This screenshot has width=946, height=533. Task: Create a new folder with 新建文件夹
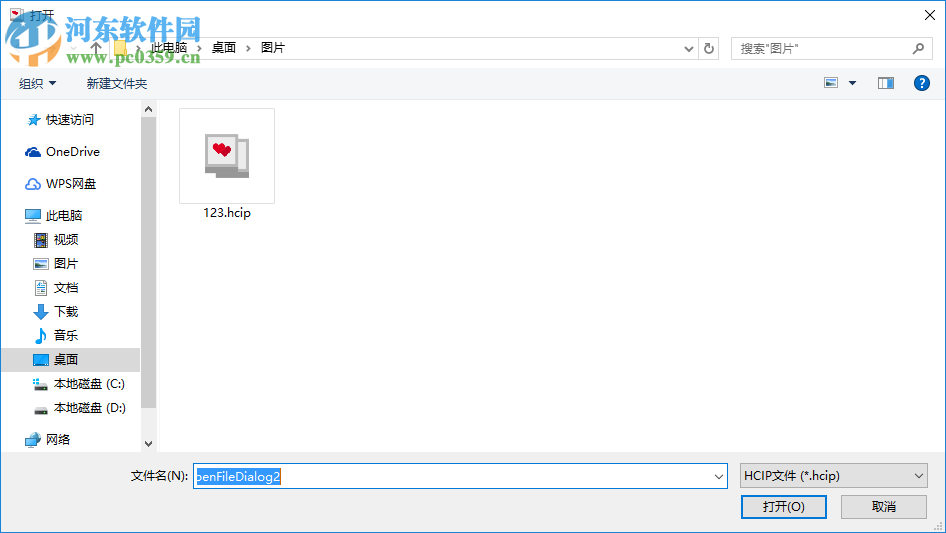[x=116, y=83]
